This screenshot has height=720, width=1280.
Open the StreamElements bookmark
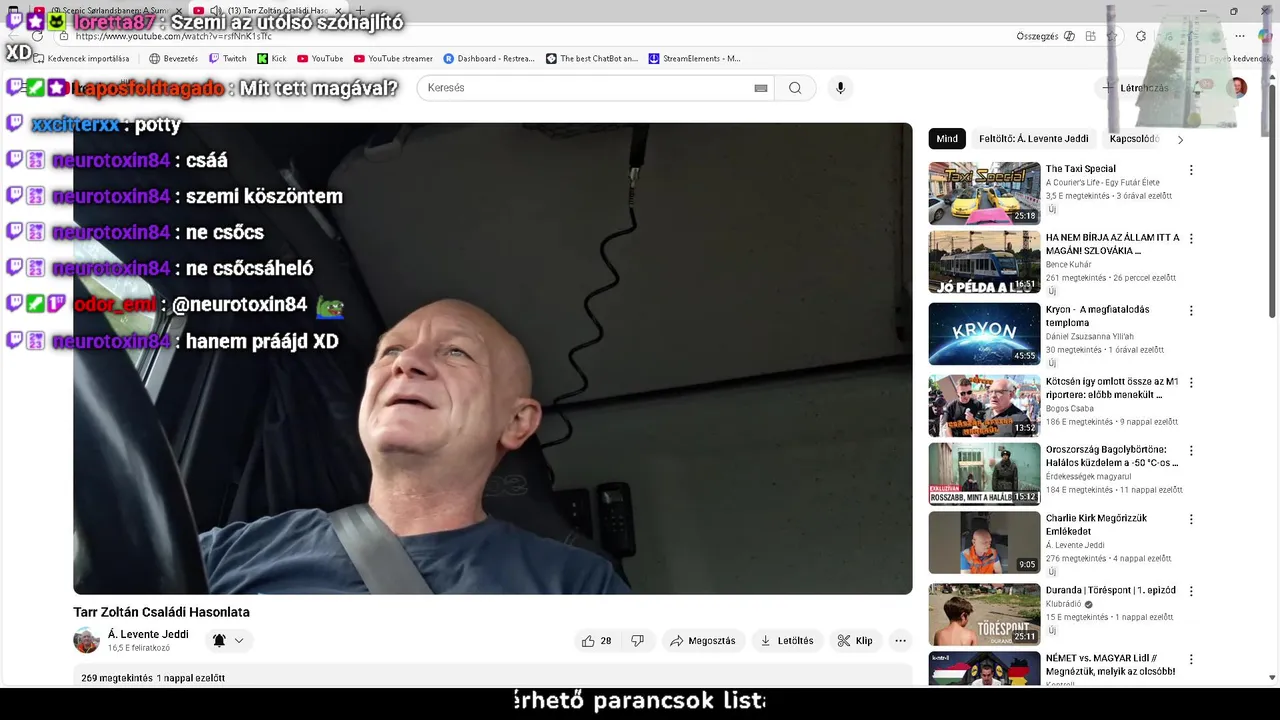pos(694,59)
